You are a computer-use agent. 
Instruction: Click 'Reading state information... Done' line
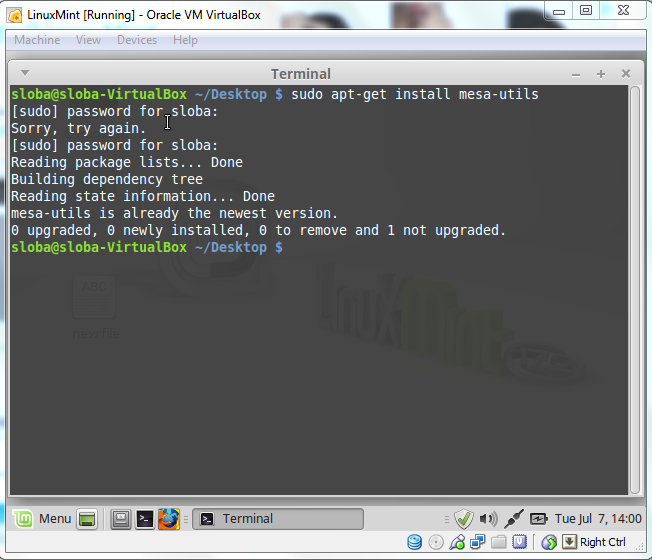[x=143, y=196]
